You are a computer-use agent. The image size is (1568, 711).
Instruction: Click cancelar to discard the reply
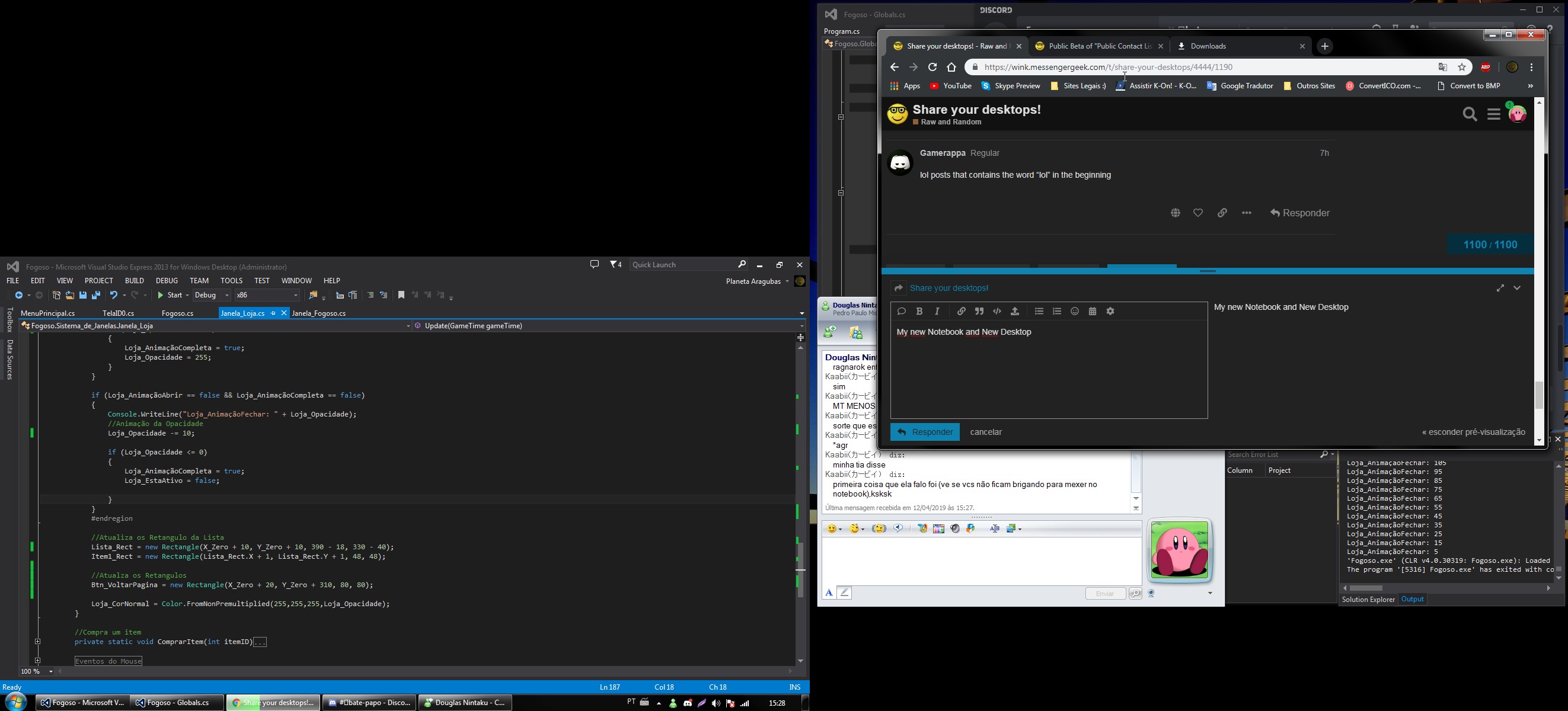point(985,433)
